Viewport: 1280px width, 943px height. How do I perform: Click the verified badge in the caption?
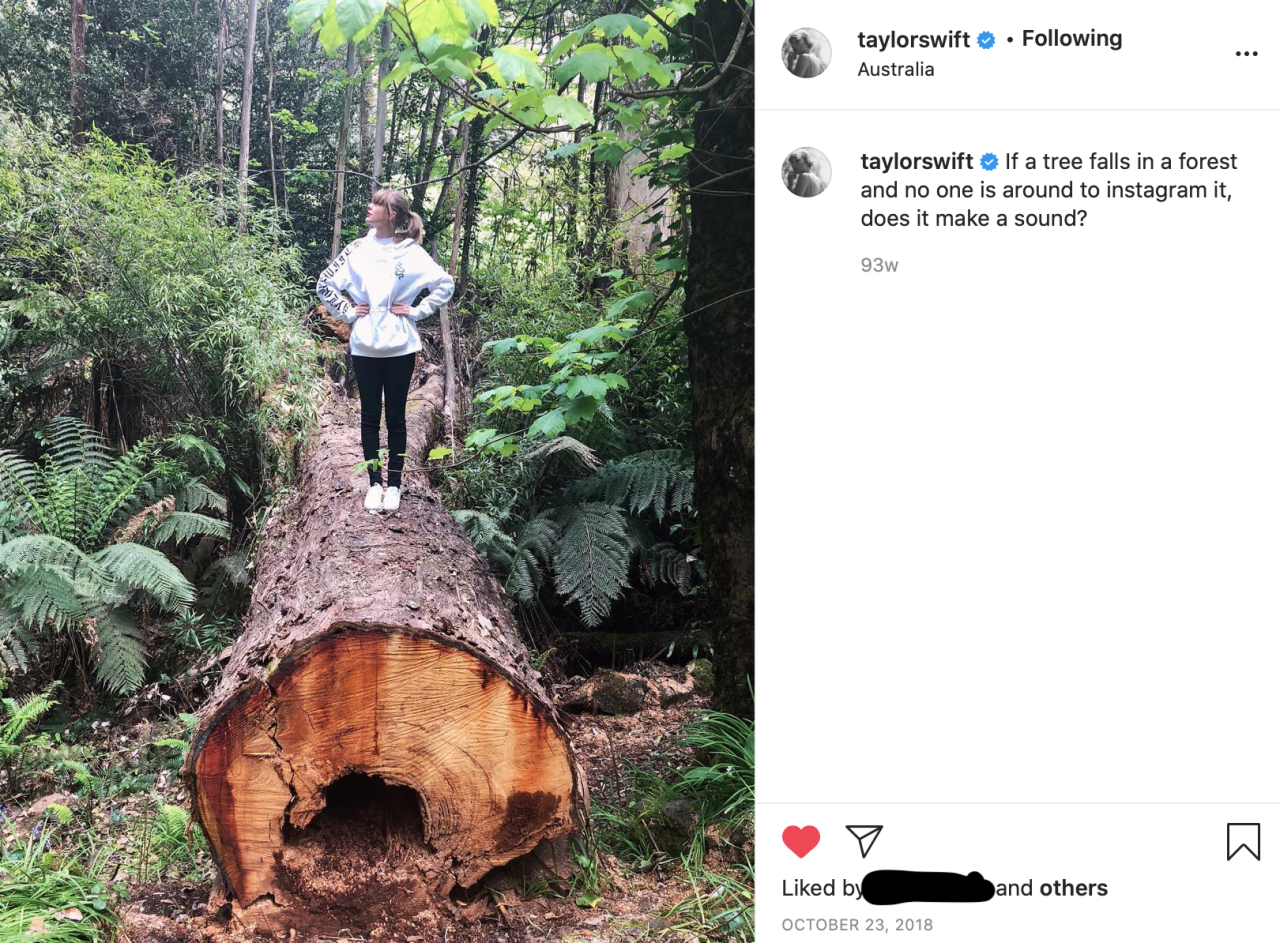point(989,162)
